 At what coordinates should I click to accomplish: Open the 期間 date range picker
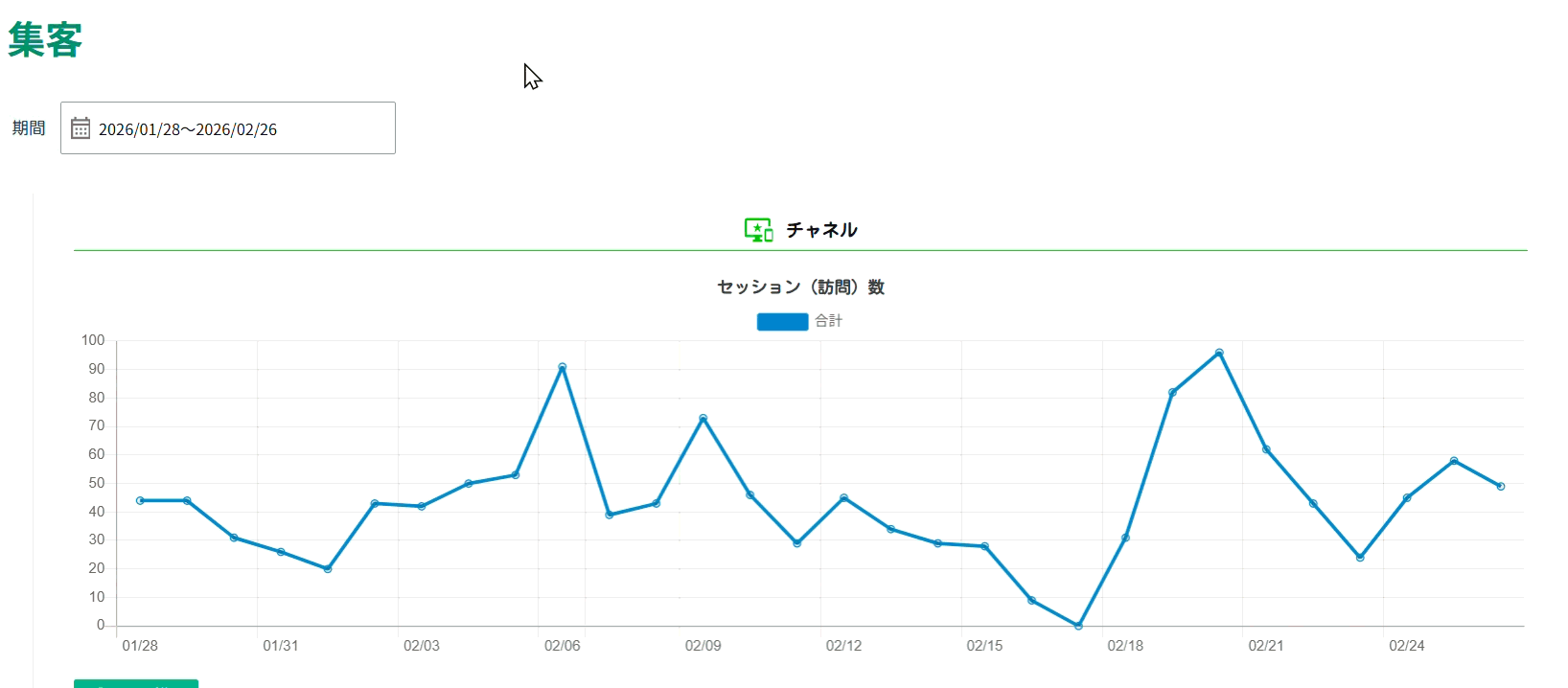coord(228,128)
